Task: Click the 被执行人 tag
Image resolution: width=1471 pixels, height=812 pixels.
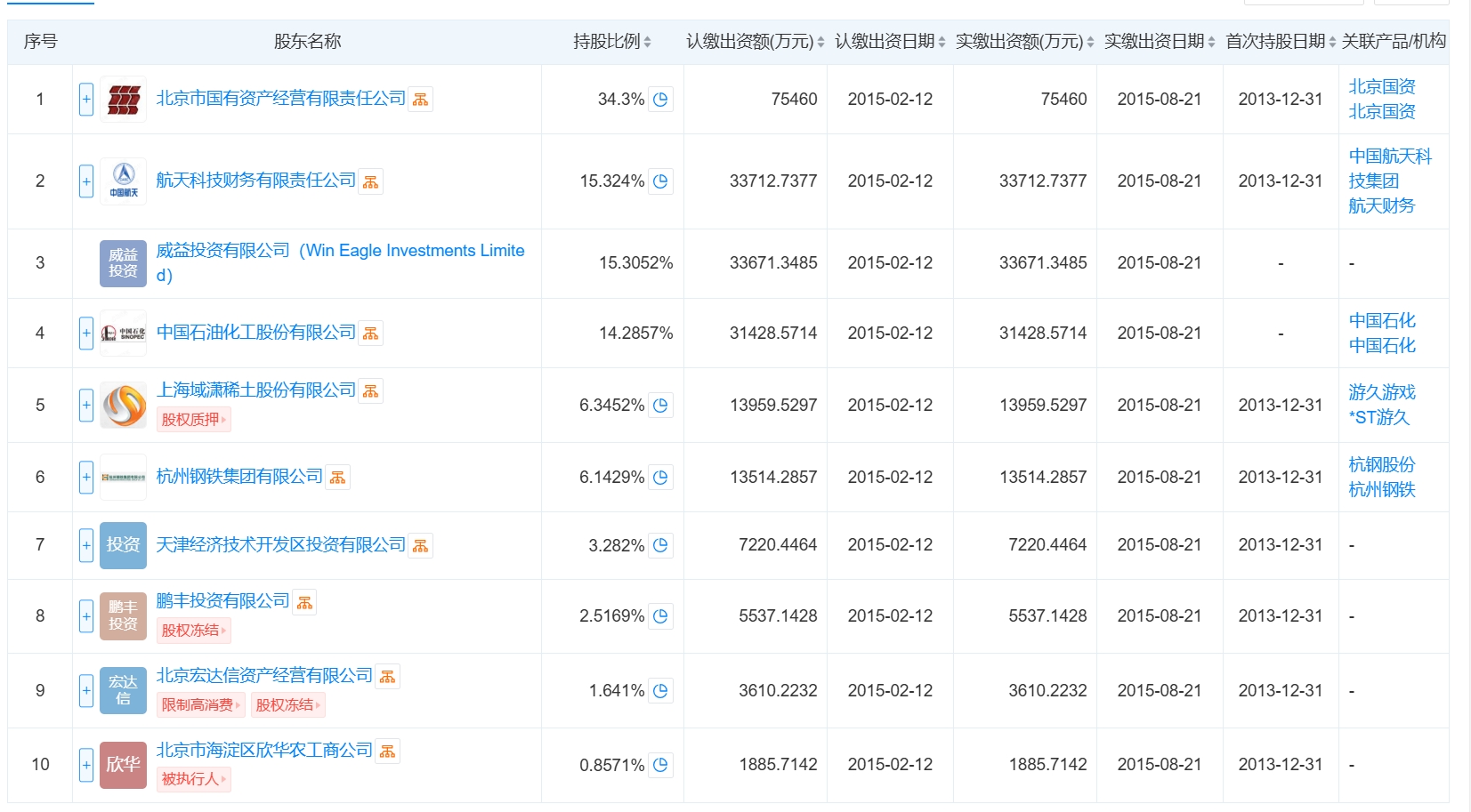Action: [x=194, y=779]
